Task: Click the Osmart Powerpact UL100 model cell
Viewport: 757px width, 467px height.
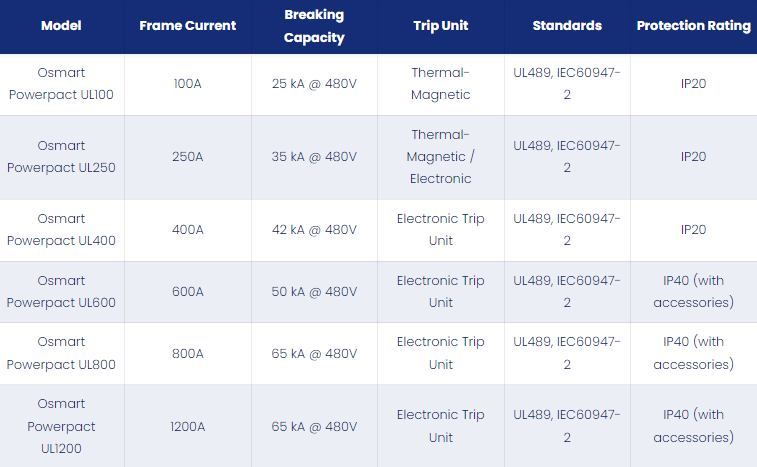Action: 61,84
